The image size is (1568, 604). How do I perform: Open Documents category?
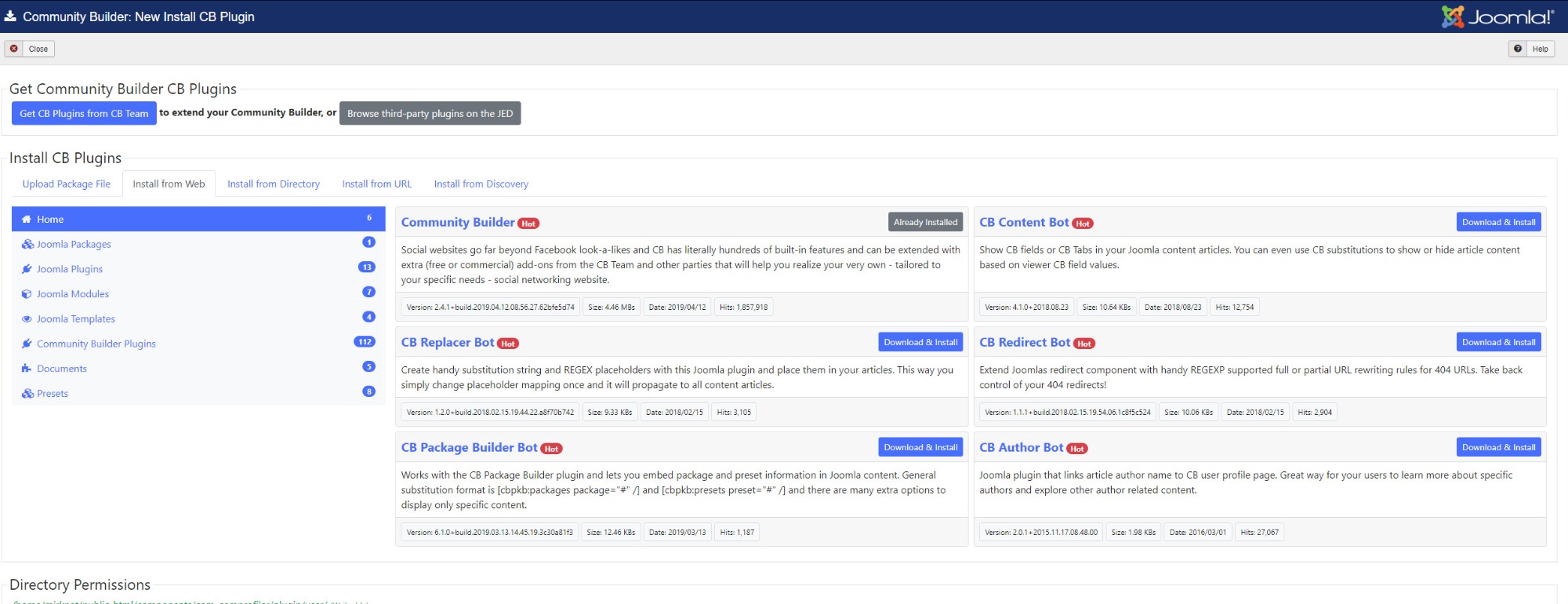(x=198, y=369)
